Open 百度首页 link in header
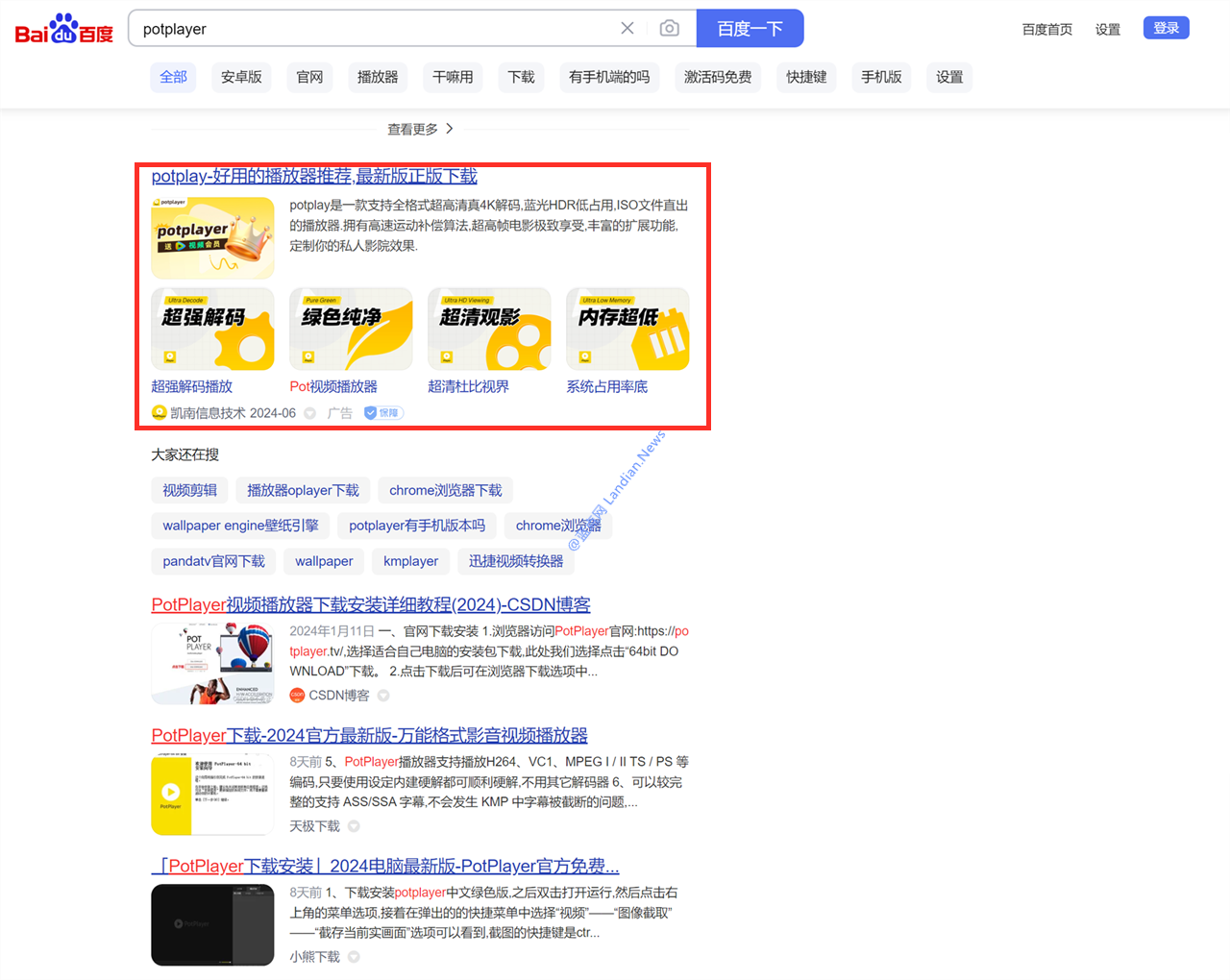Image resolution: width=1230 pixels, height=980 pixels. [x=1047, y=29]
